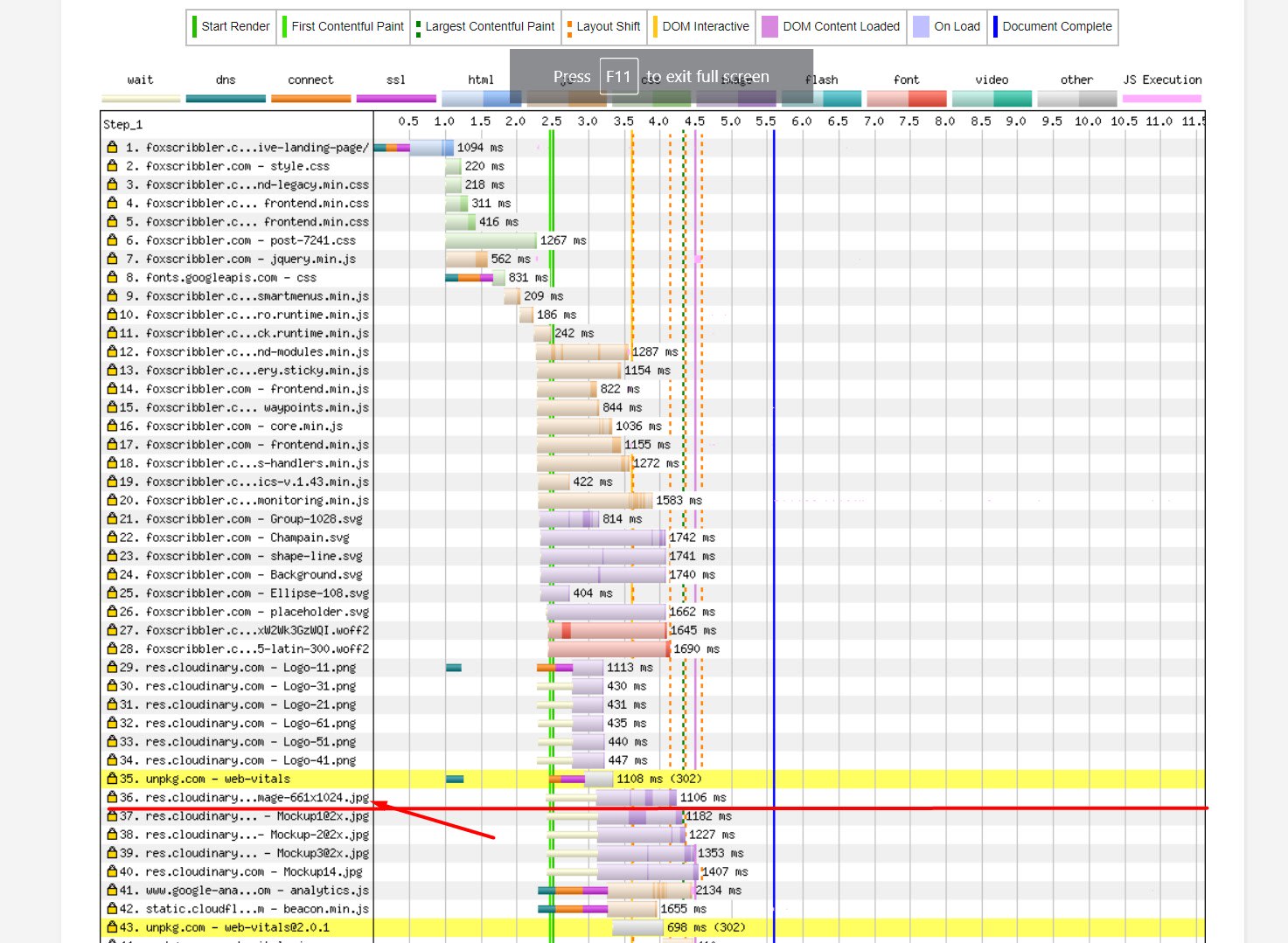This screenshot has height=943, width=1288.
Task: Click the lock icon for web-vitals@2.0.1 row
Action: (112, 927)
